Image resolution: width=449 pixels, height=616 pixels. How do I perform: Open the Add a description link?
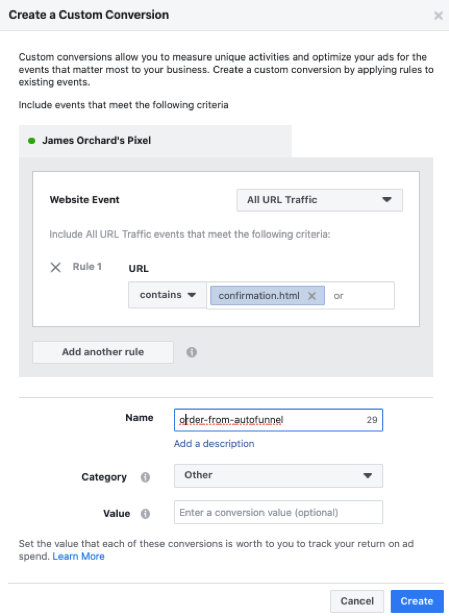click(214, 444)
